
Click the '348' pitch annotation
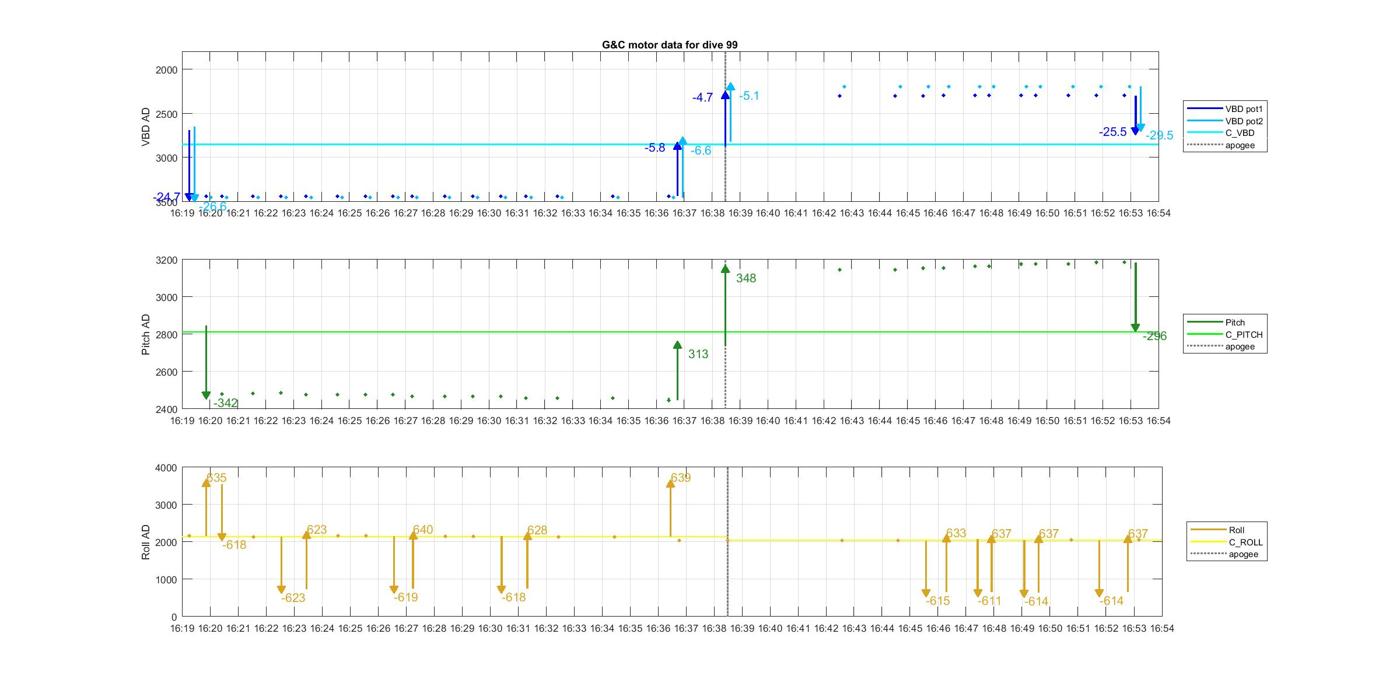tap(746, 278)
